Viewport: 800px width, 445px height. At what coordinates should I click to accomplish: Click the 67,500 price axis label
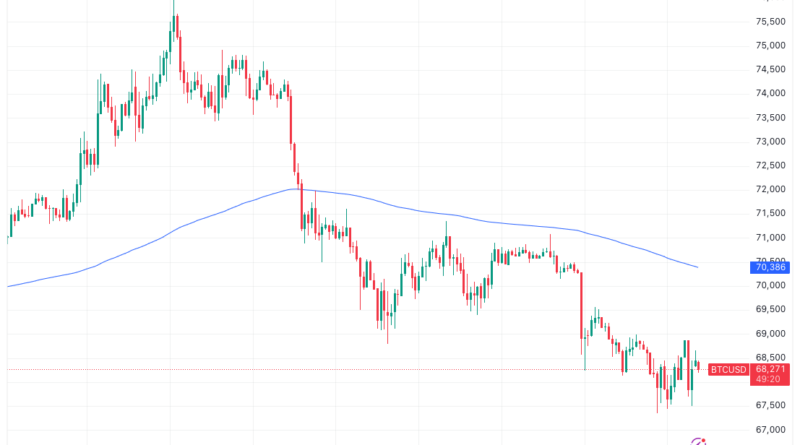pos(768,405)
